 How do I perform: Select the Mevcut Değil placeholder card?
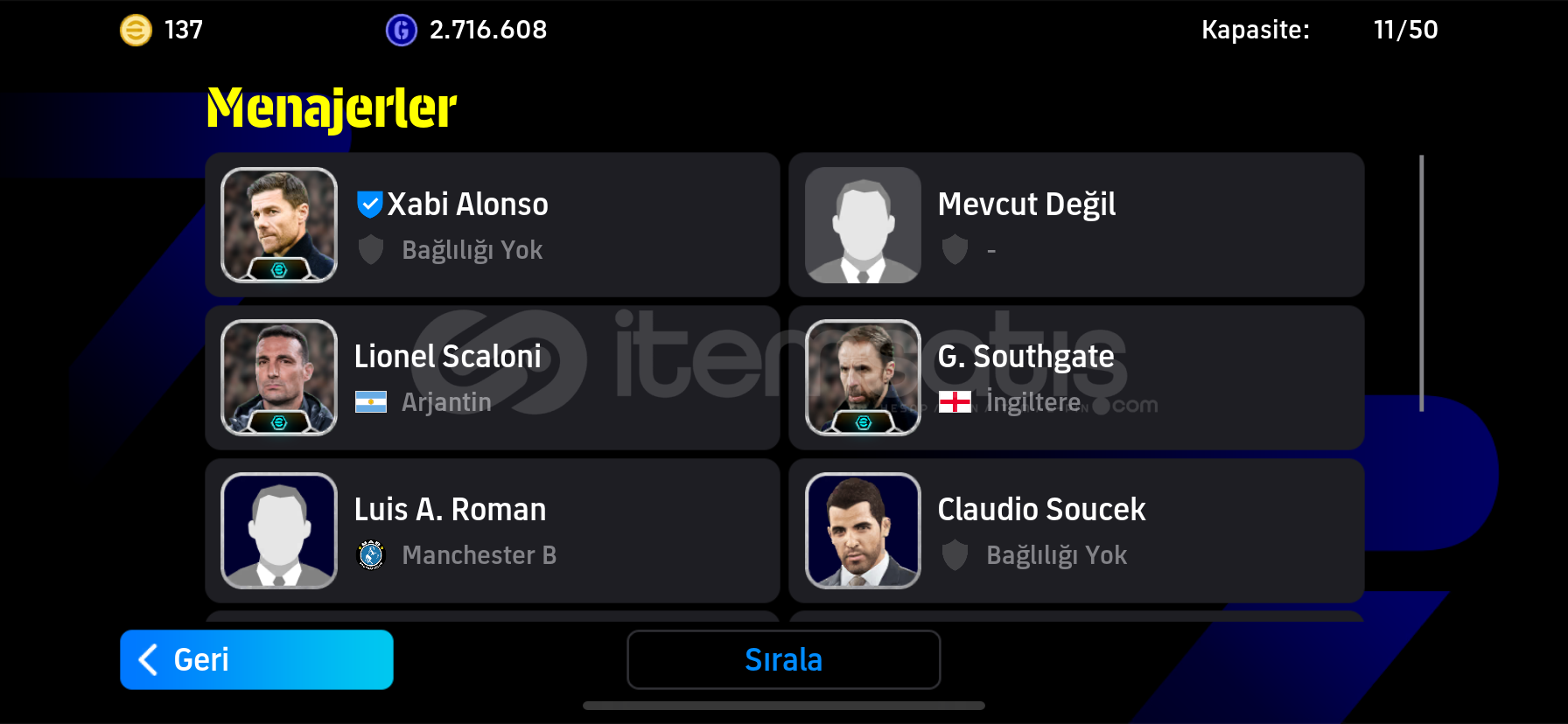click(1076, 225)
